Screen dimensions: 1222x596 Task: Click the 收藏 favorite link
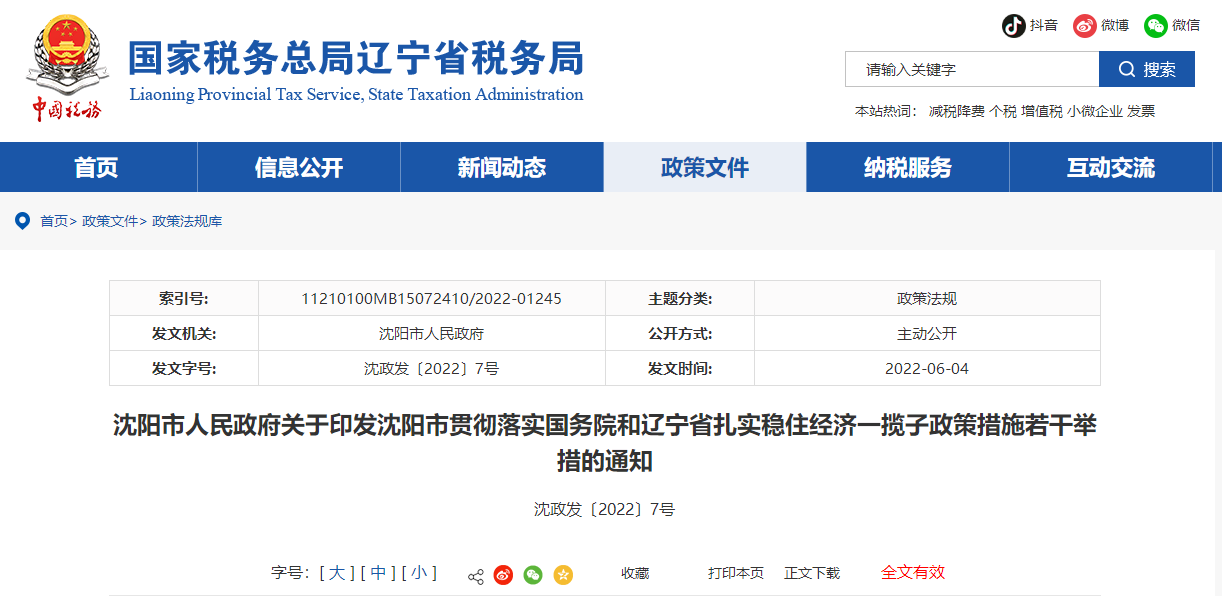pyautogui.click(x=635, y=573)
